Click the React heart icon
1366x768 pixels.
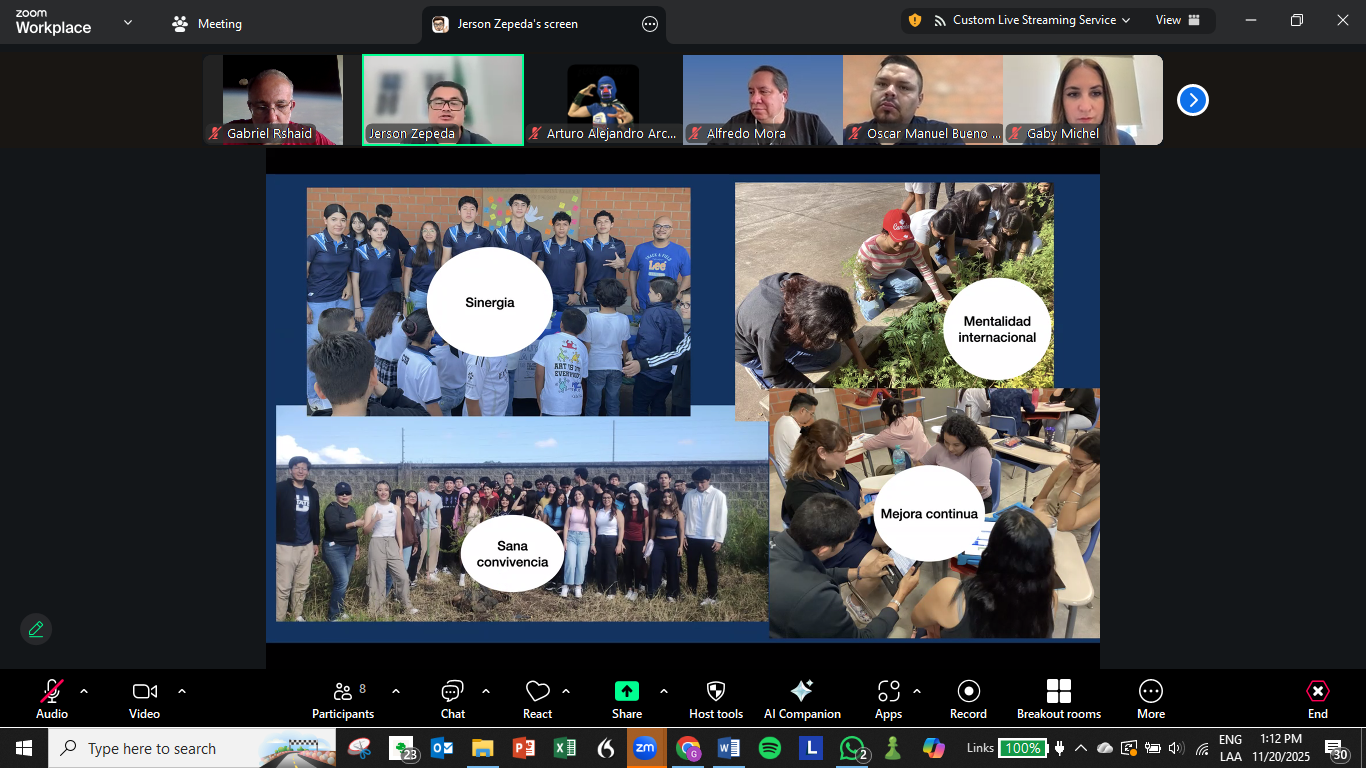(x=537, y=698)
